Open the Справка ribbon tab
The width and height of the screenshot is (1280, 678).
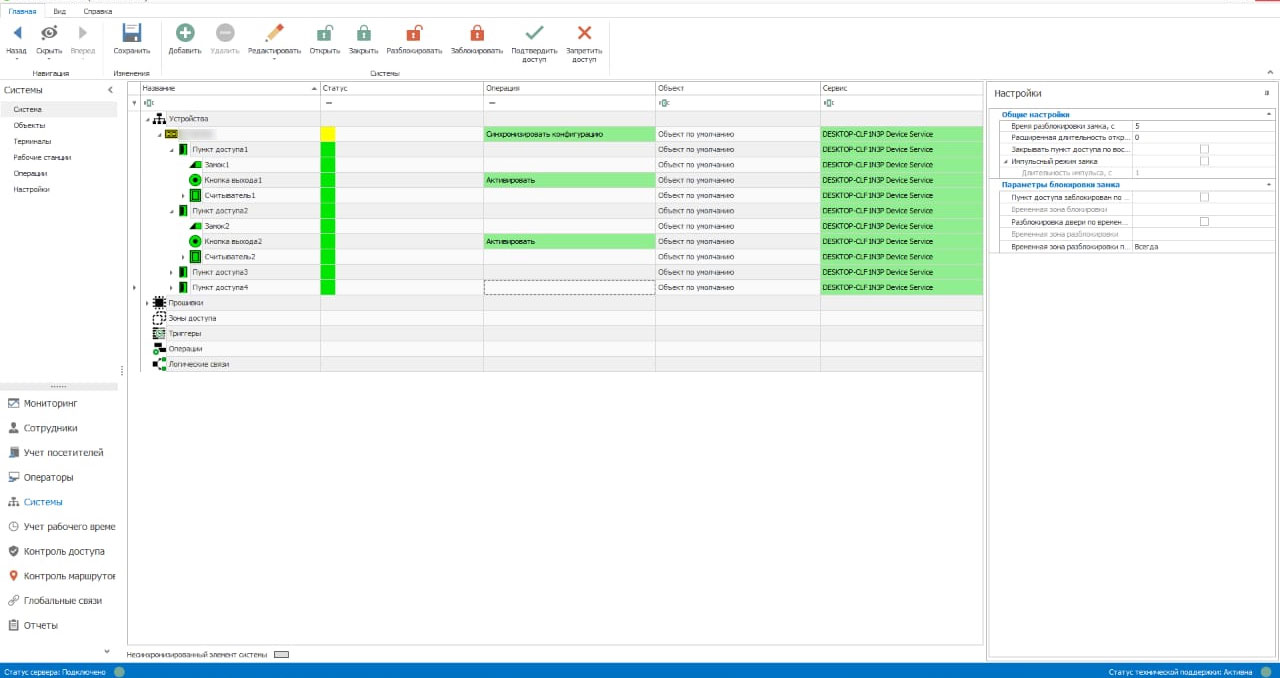[97, 11]
